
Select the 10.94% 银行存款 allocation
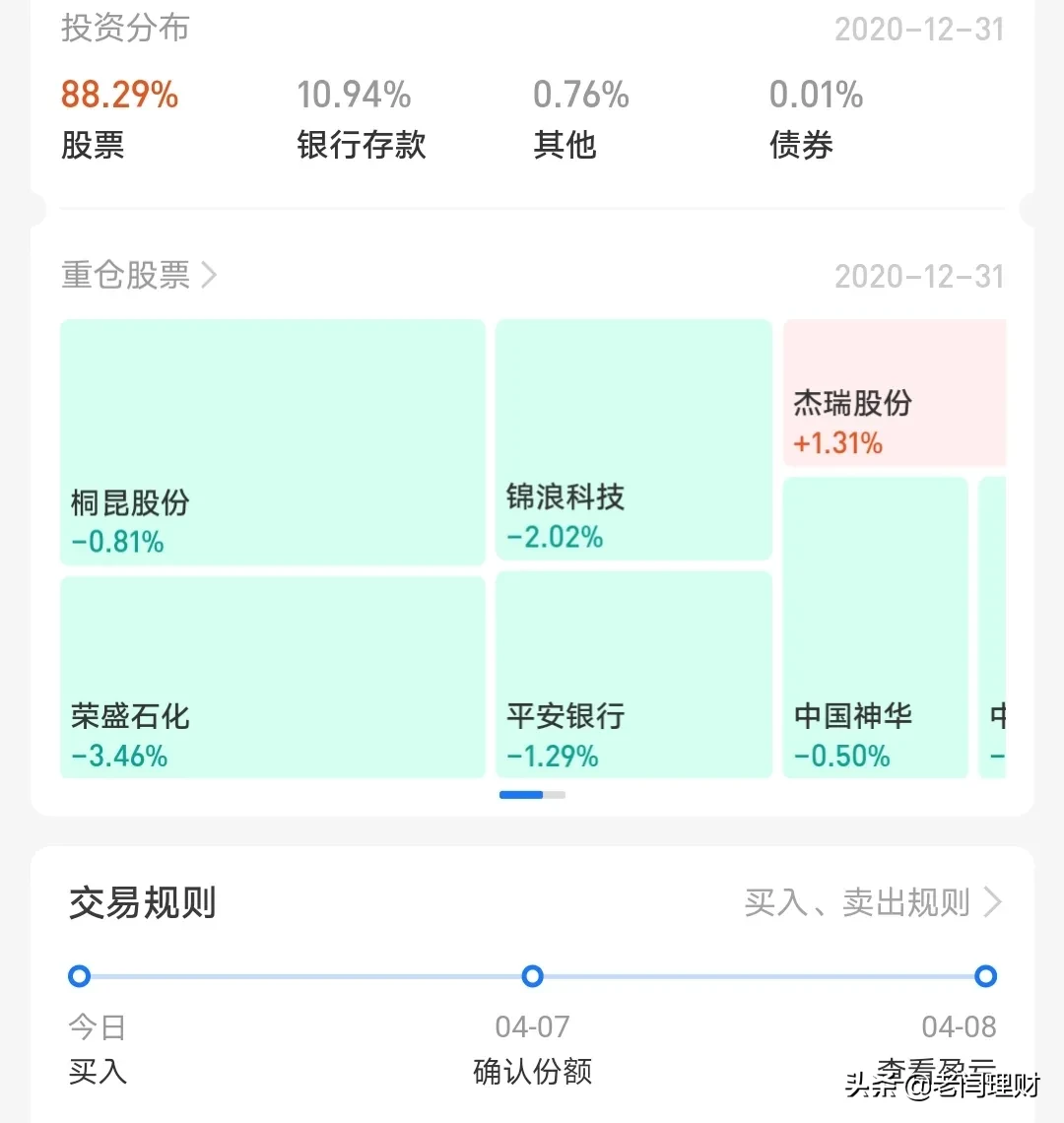click(x=361, y=119)
